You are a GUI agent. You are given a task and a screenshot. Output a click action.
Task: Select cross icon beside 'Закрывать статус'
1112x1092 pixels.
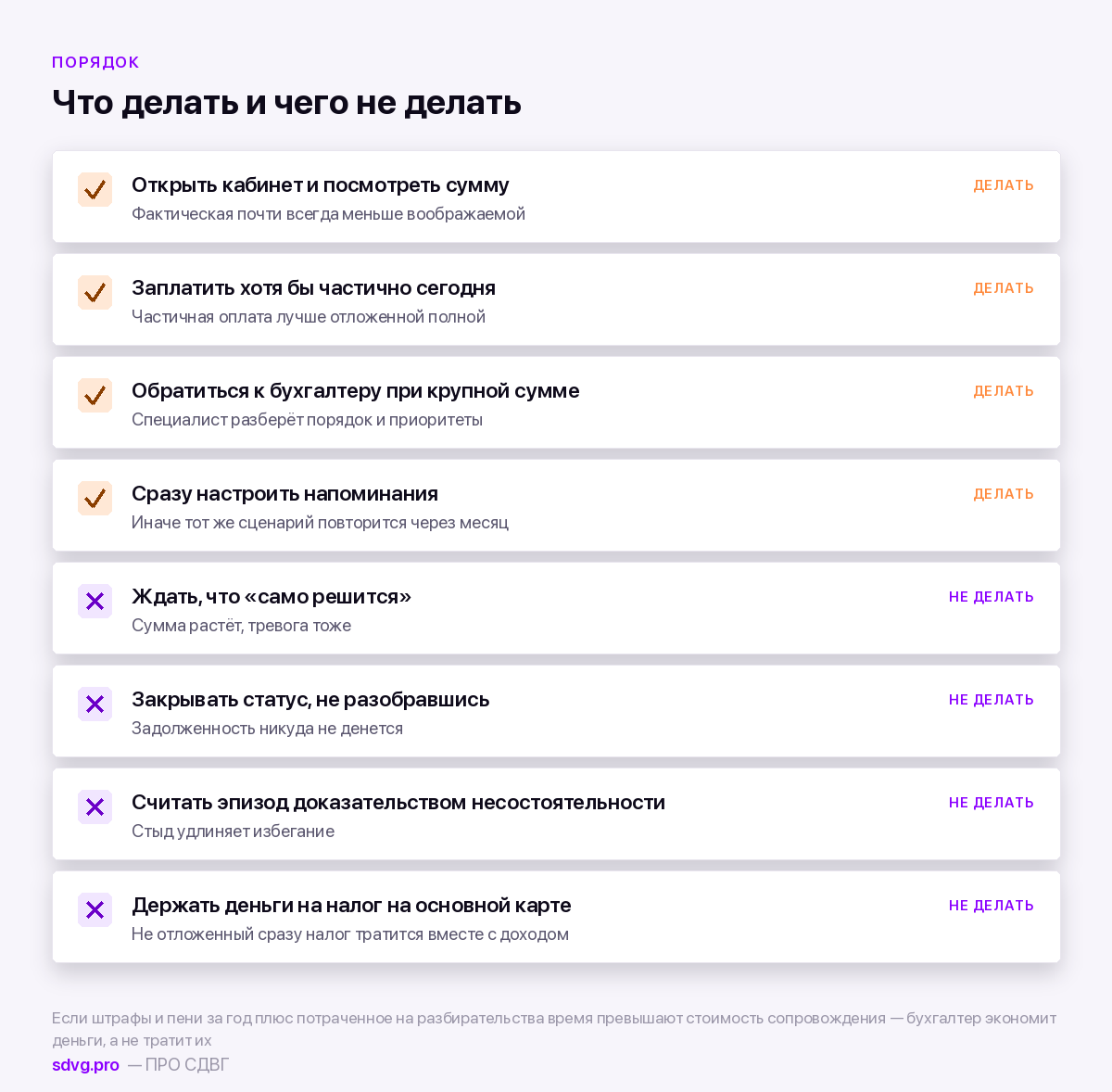[x=95, y=705]
